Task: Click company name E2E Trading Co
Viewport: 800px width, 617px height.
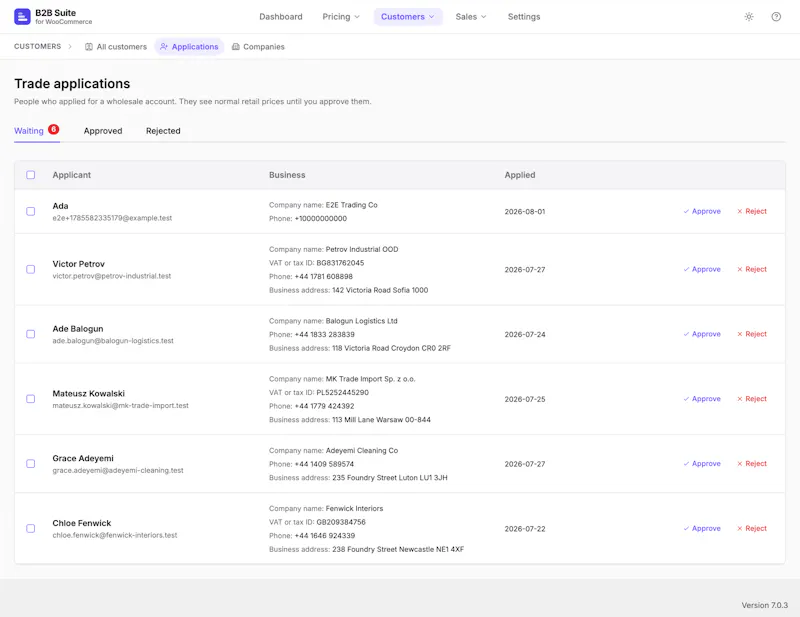Action: (352, 205)
